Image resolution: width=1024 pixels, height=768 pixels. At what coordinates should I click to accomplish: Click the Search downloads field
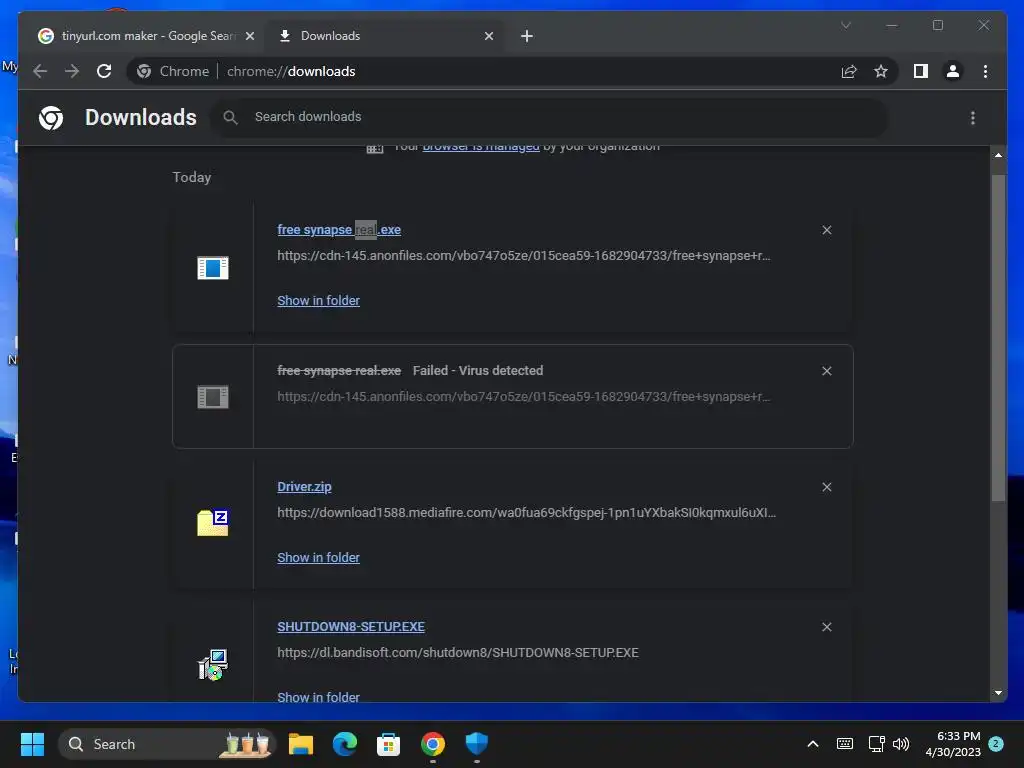549,117
